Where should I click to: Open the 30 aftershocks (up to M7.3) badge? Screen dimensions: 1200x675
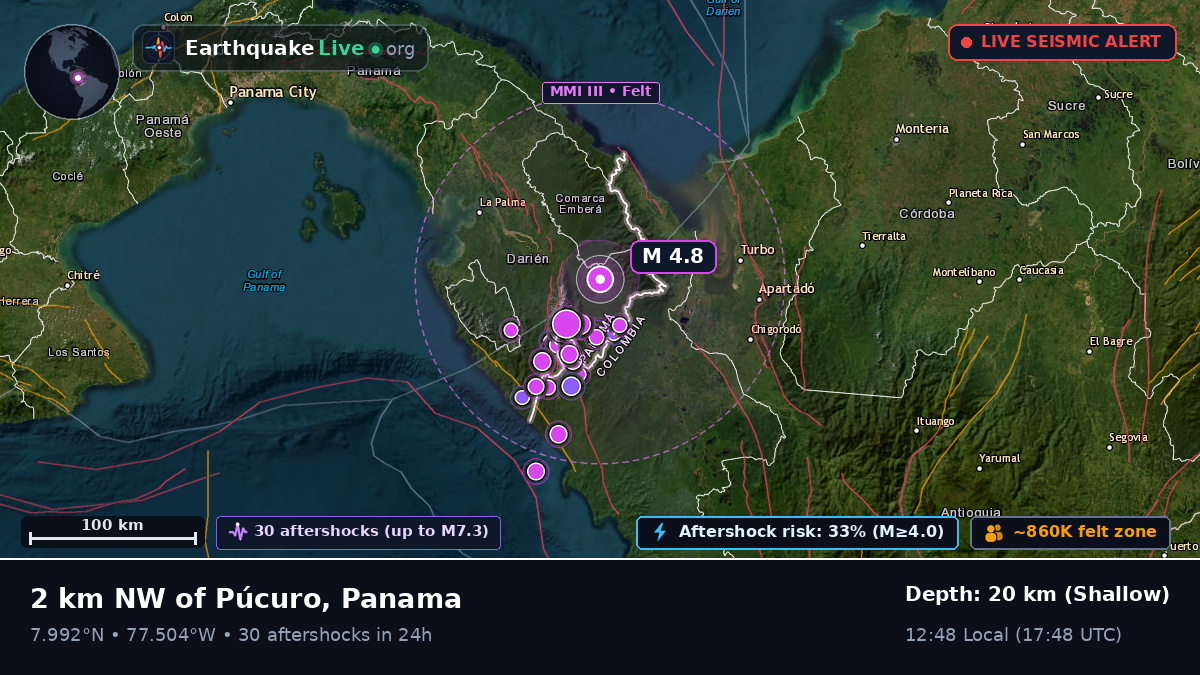[x=358, y=532]
